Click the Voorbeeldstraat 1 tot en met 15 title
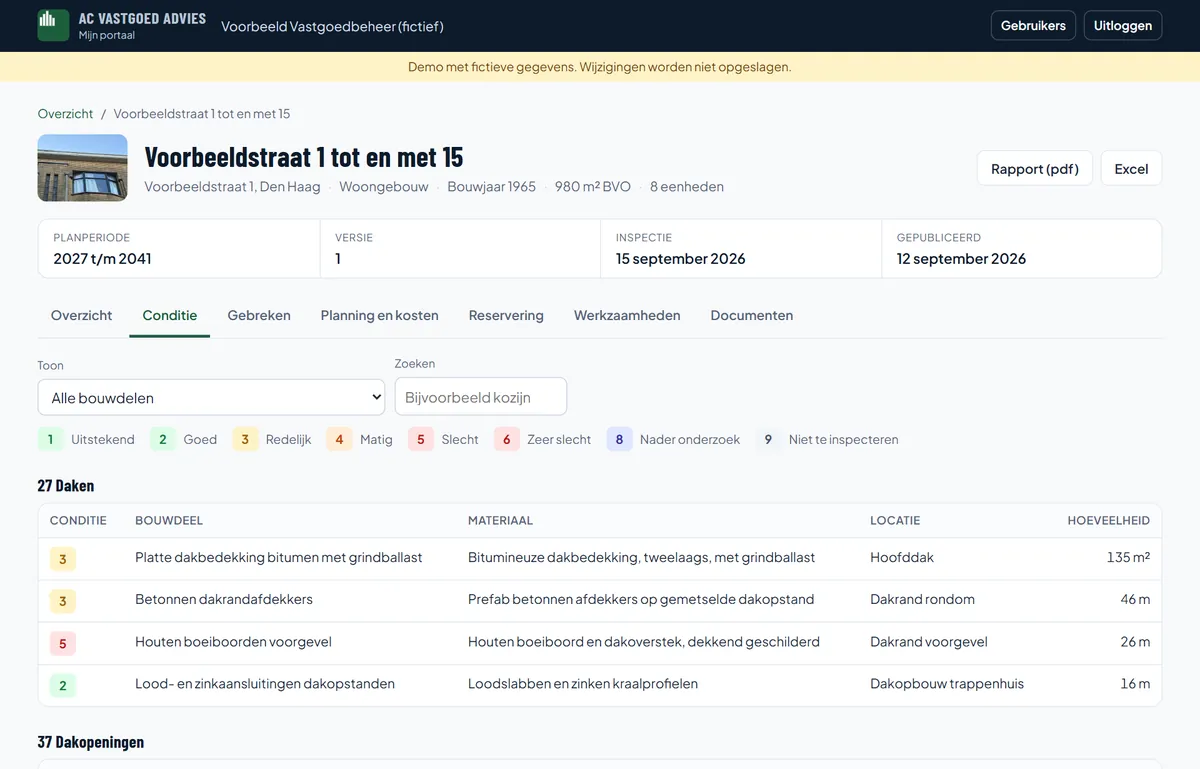This screenshot has height=769, width=1200. coord(304,157)
